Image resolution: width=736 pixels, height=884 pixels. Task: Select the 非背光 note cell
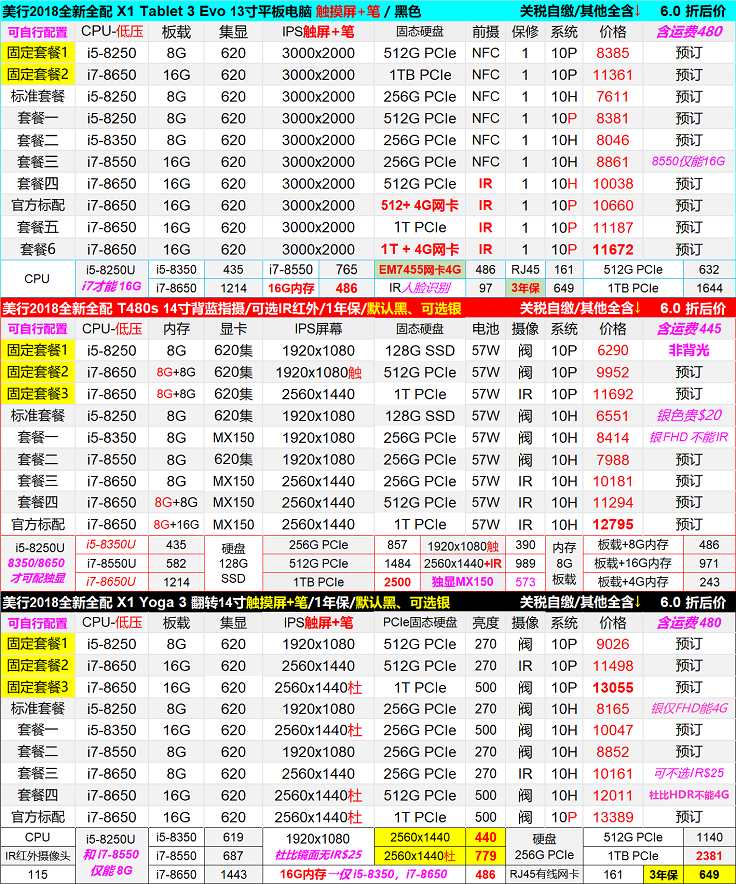pos(689,350)
